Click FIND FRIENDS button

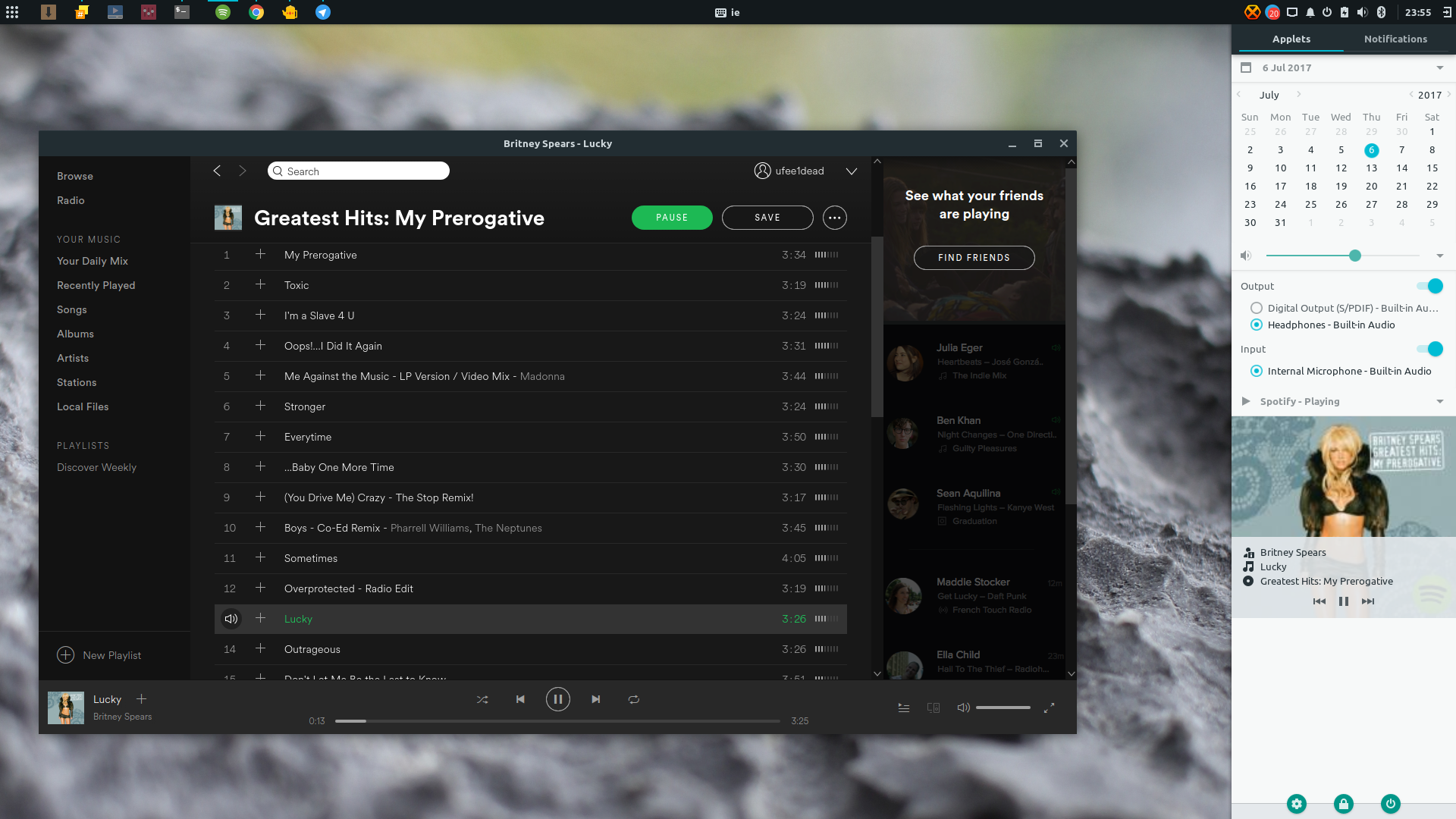pyautogui.click(x=974, y=258)
